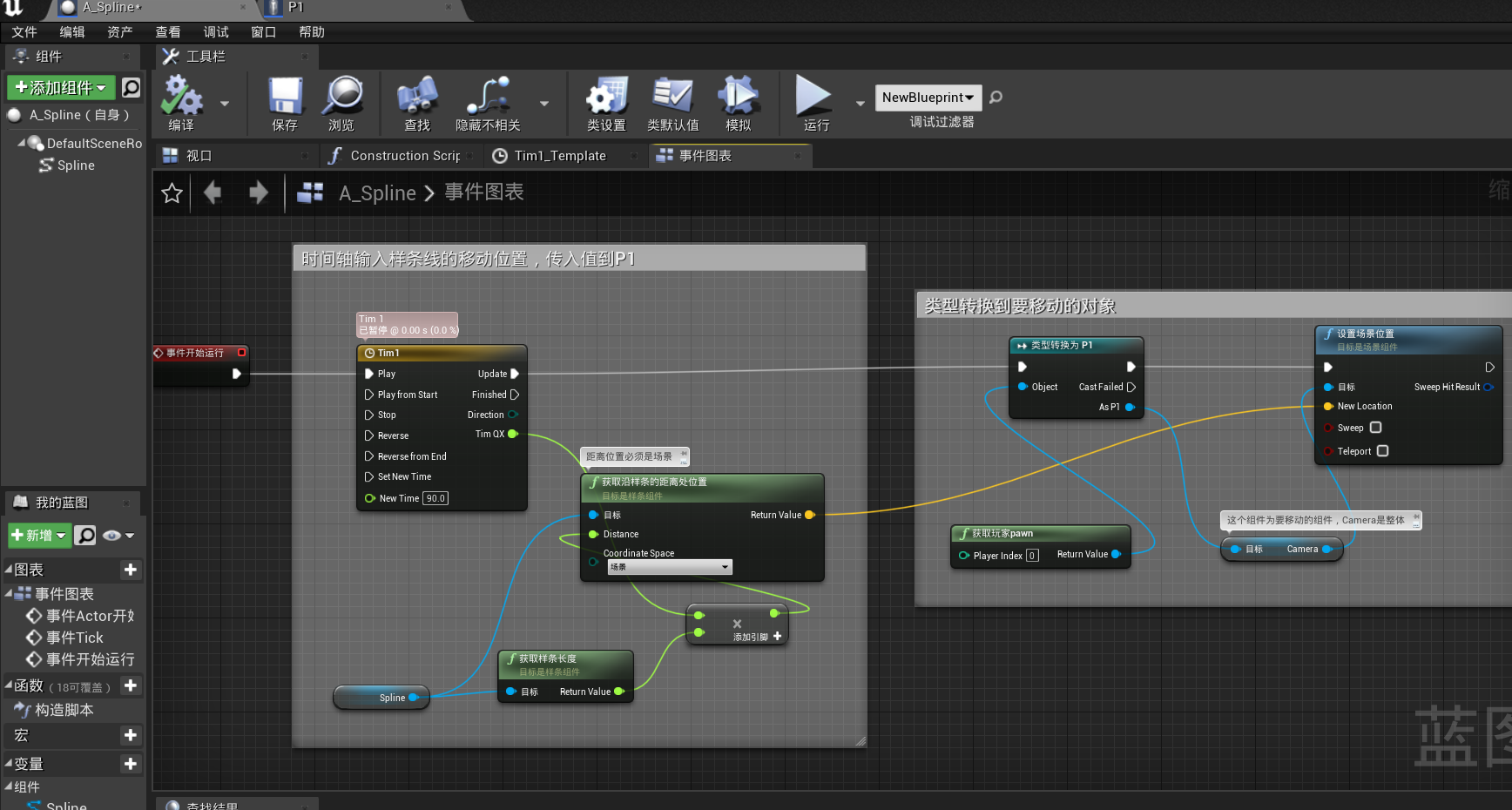
Task: Click the 新增 (Add New) button
Action: coord(38,535)
